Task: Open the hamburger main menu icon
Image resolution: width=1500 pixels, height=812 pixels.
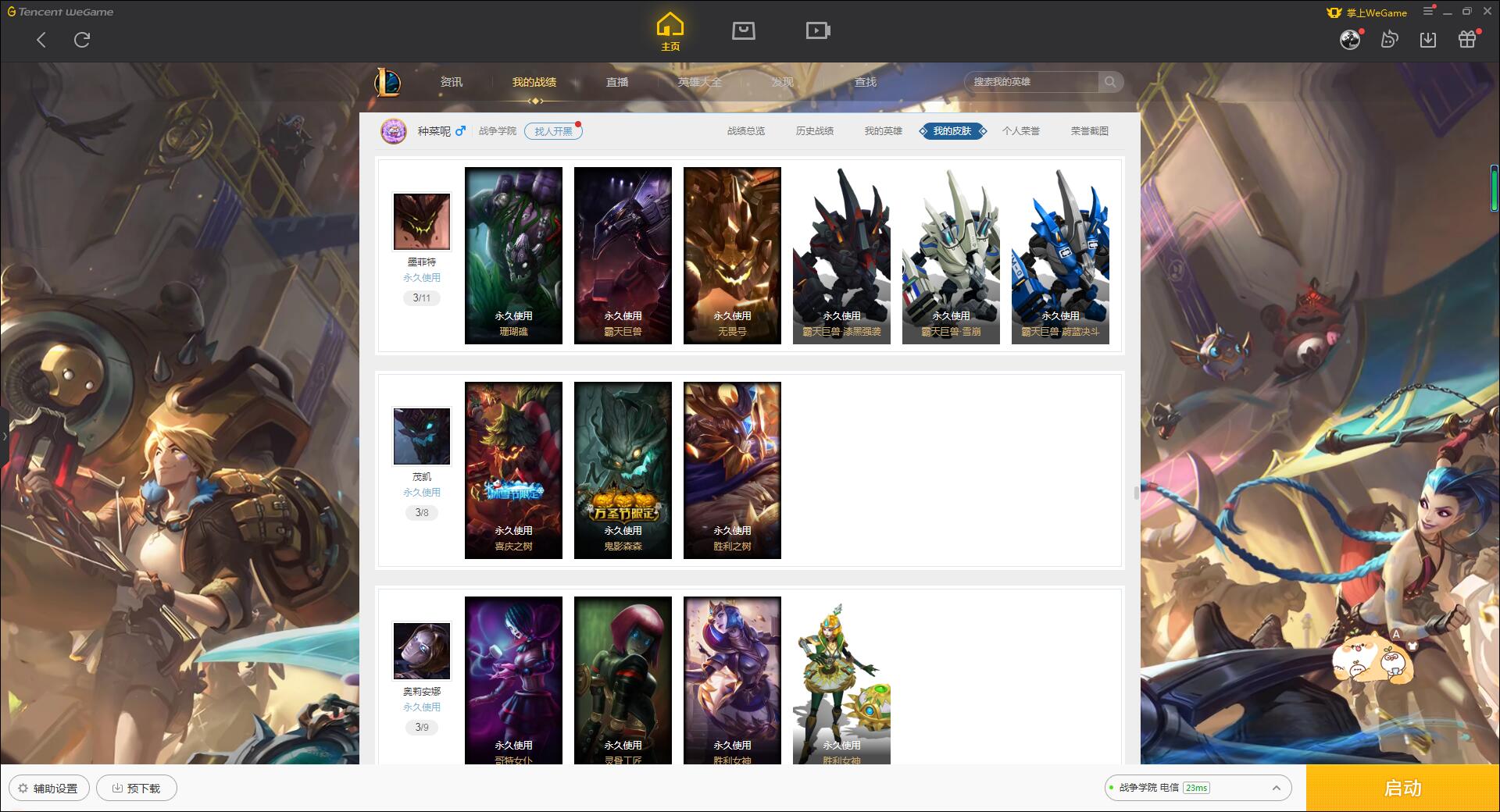Action: point(1428,11)
